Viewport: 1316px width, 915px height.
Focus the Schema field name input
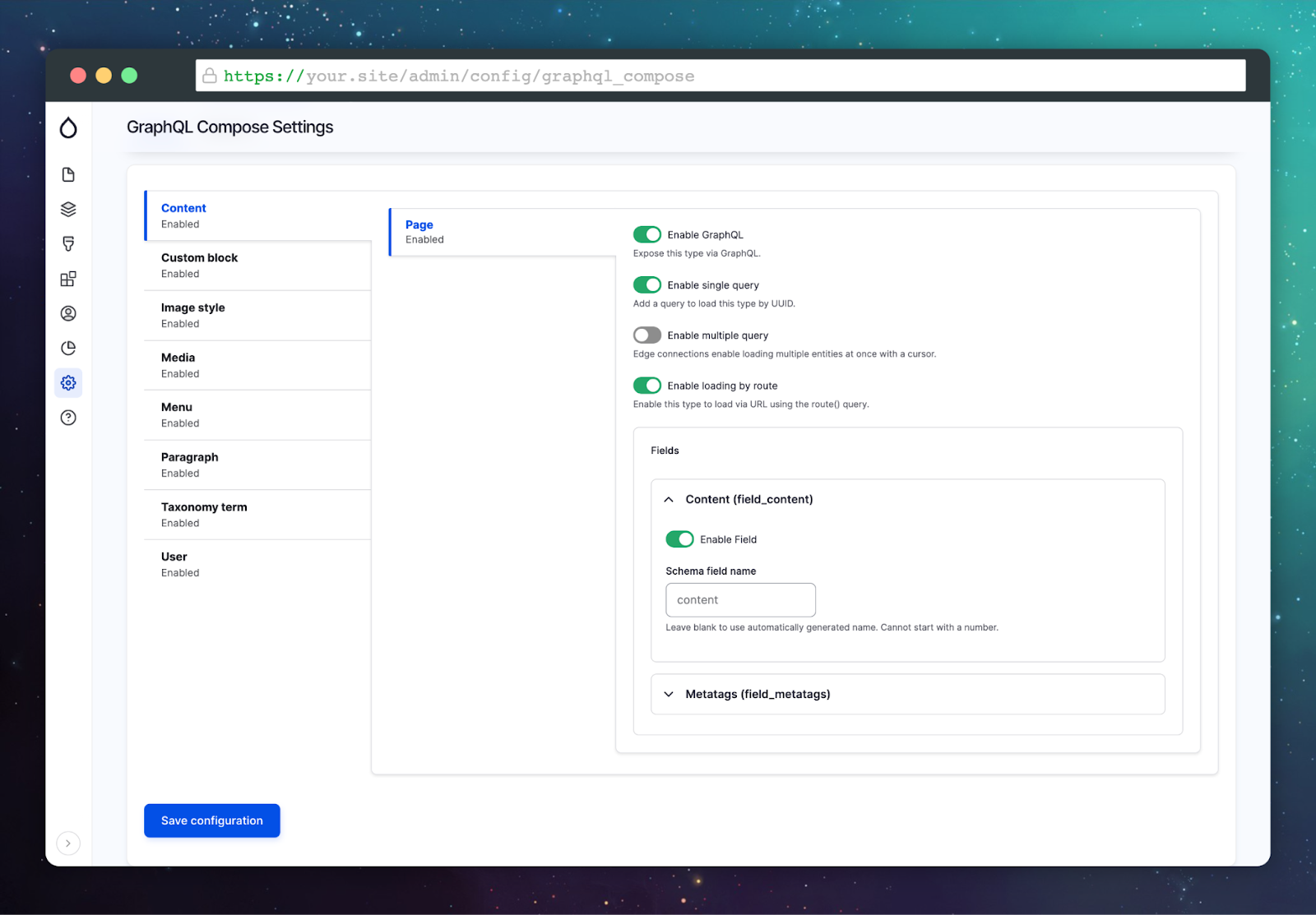[740, 600]
